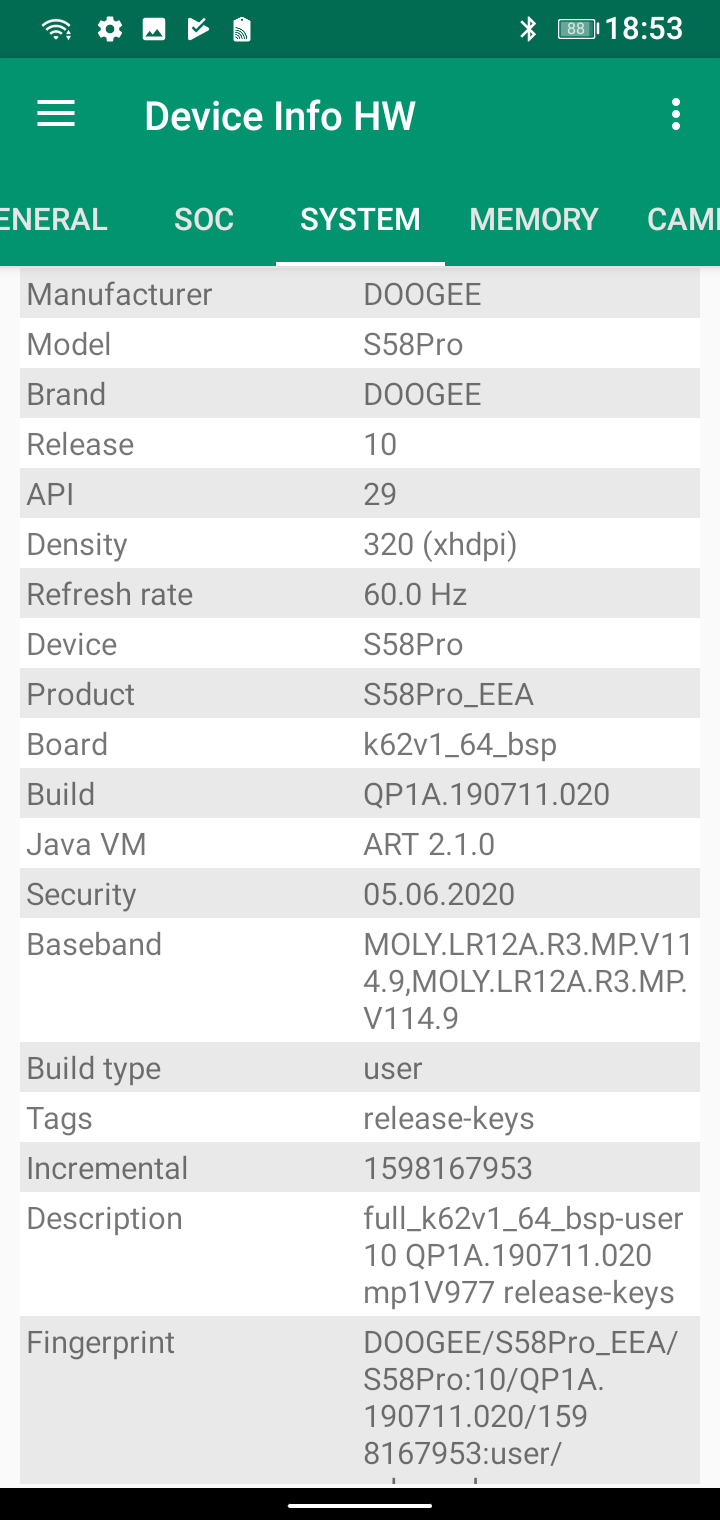Tap the Wi-Fi status bar icon

click(x=57, y=29)
